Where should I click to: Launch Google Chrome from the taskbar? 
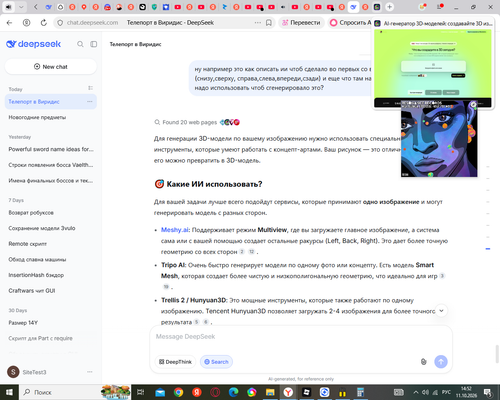point(178,392)
